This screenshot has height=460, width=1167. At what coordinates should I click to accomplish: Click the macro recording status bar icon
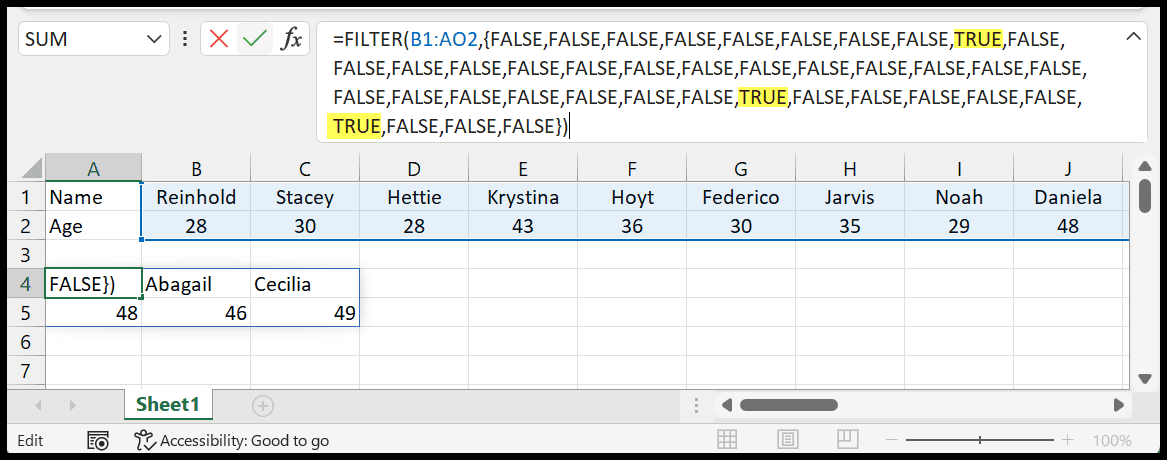(x=98, y=441)
